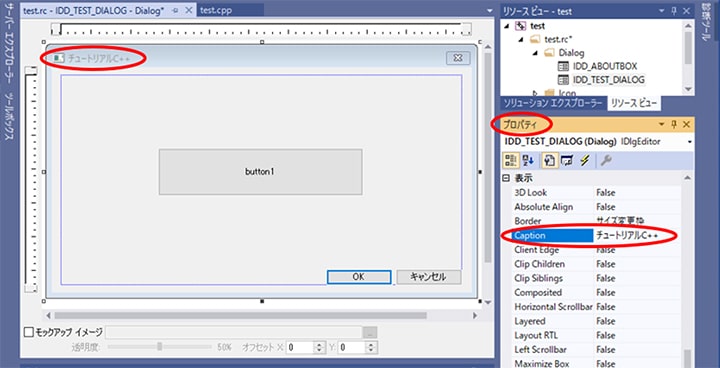
Task: Close the Properties panel
Action: pos(686,124)
